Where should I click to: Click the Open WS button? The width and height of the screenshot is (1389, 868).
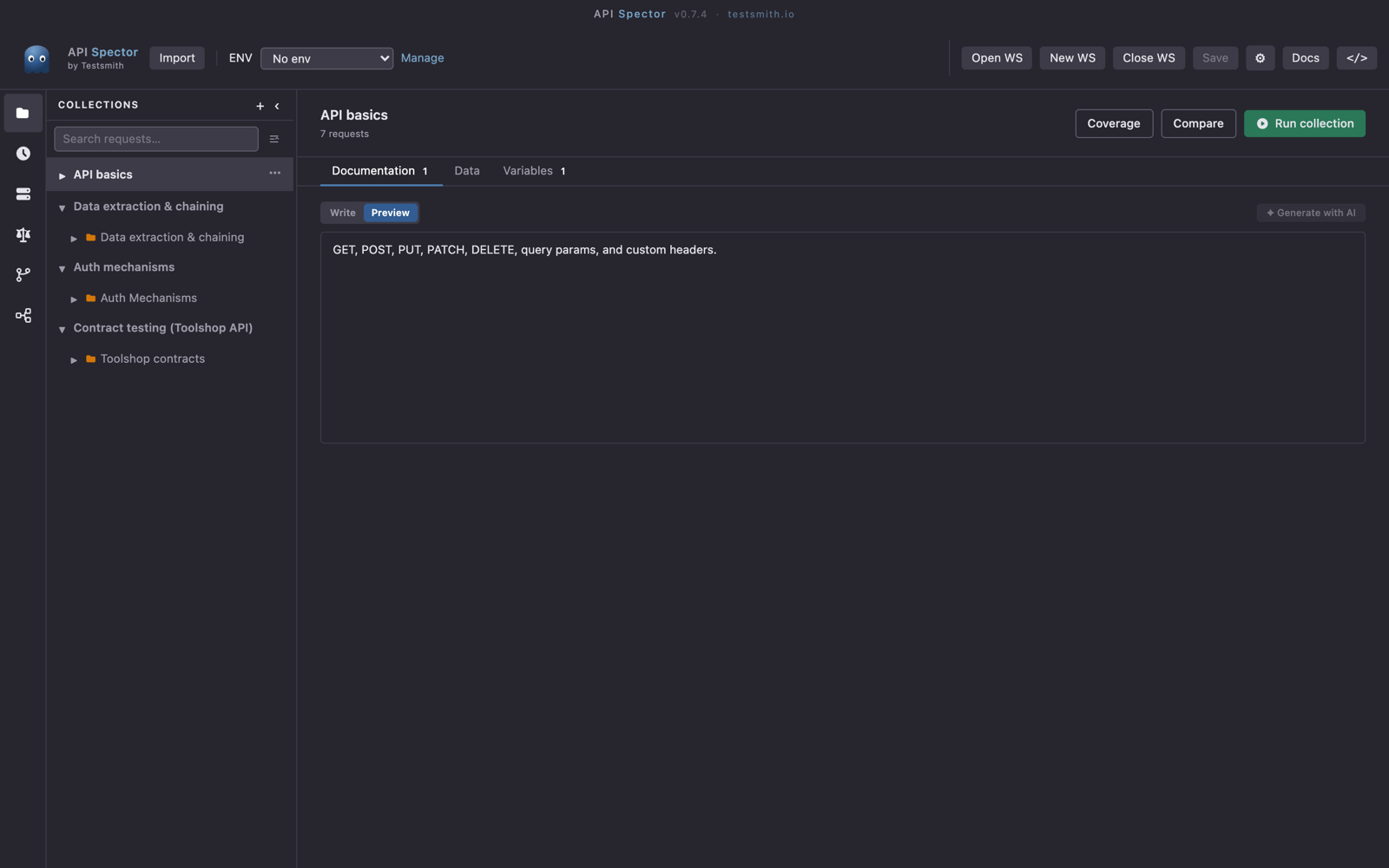(x=997, y=58)
